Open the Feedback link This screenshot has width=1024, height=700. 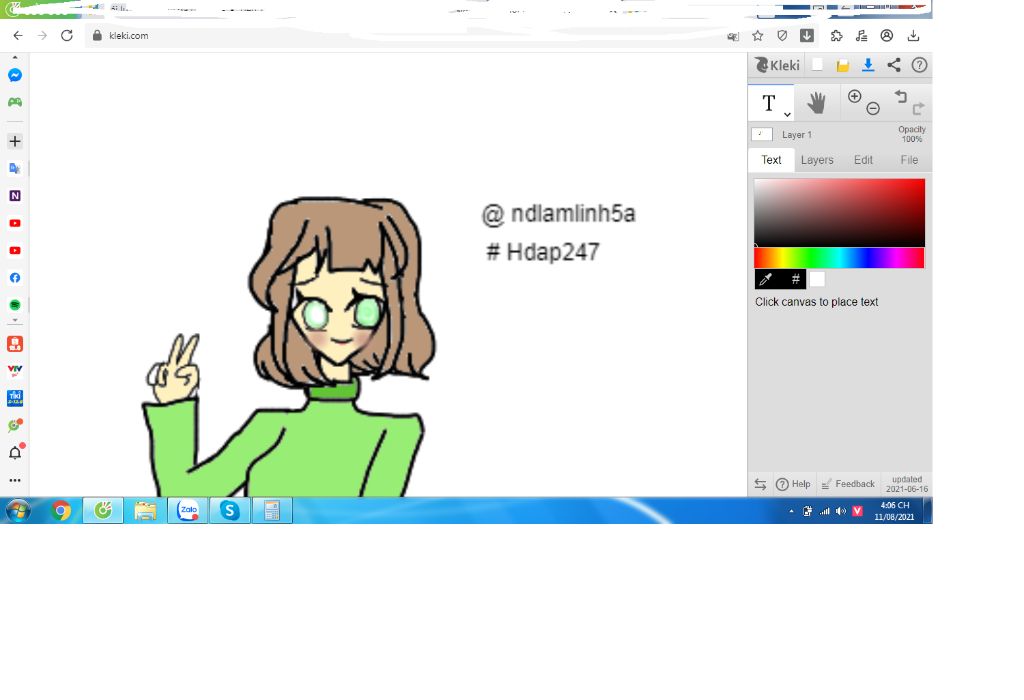coord(848,484)
